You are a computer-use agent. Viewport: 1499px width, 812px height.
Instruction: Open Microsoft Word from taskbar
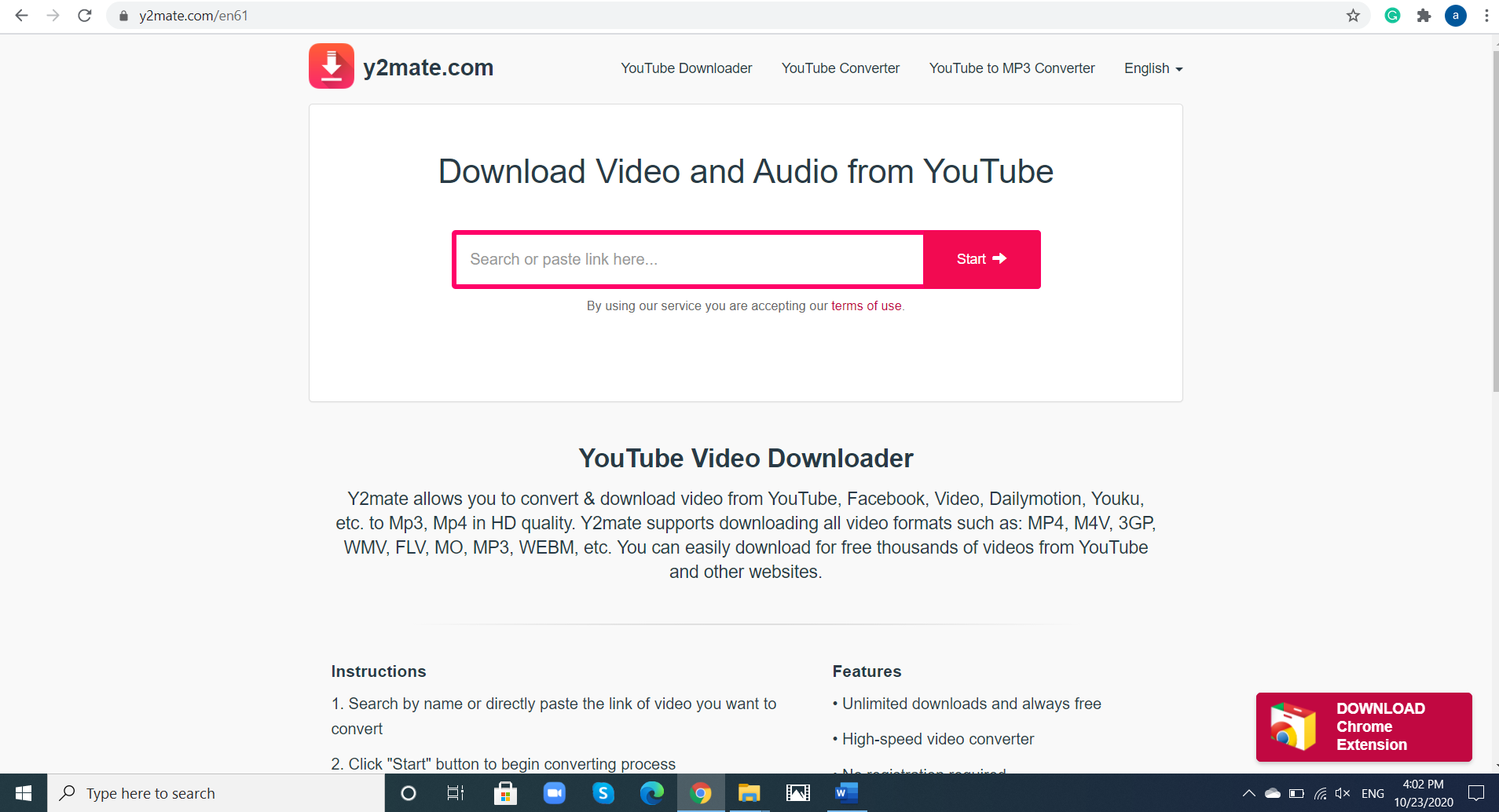847,793
